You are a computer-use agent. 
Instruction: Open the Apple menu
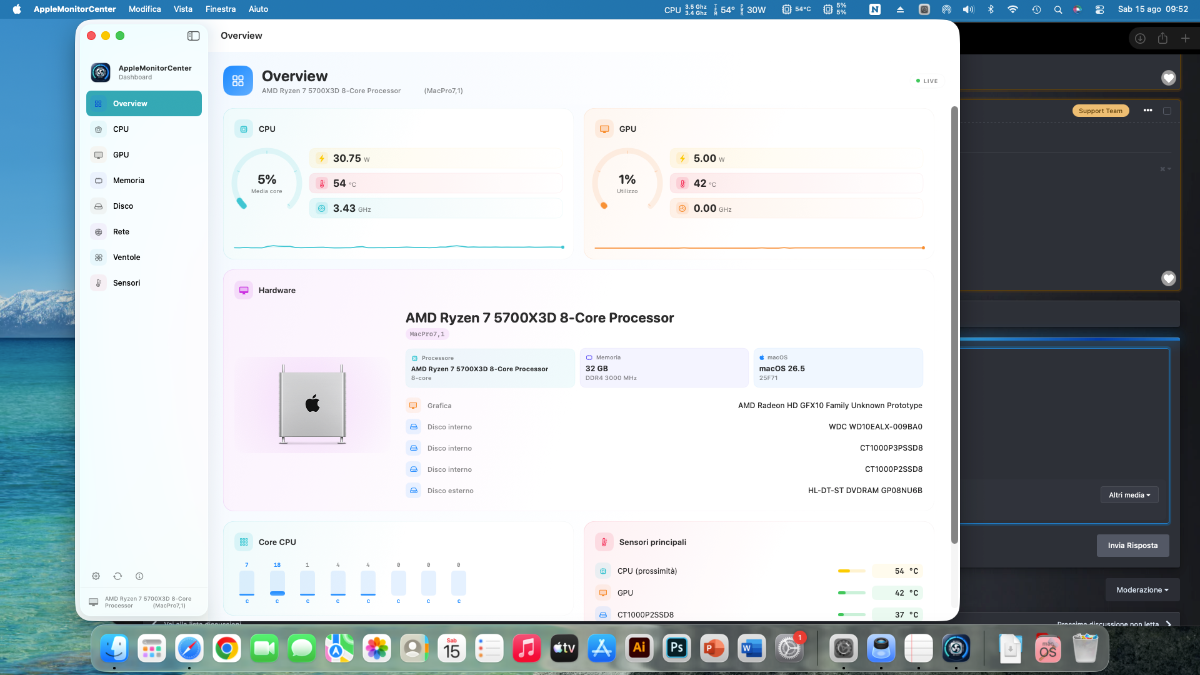[x=16, y=9]
